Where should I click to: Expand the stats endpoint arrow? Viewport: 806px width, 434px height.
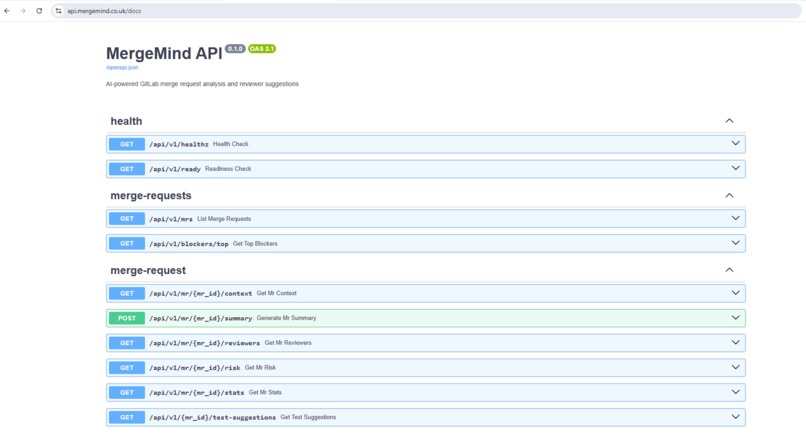(736, 392)
